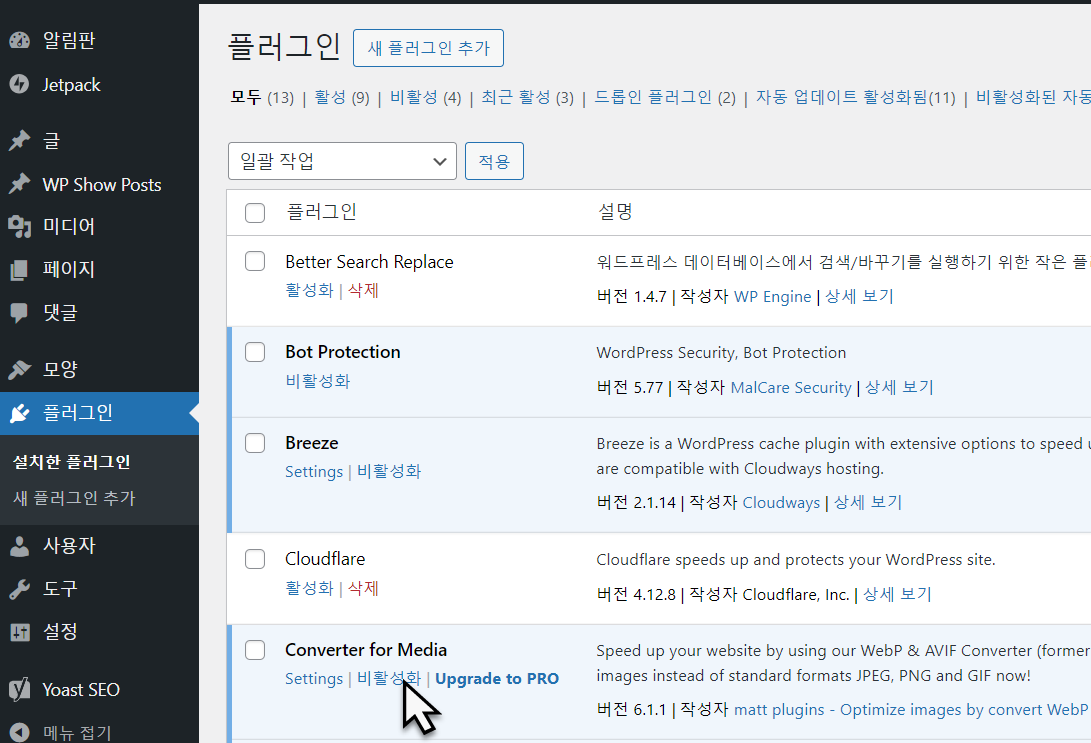Open the Jetpack menu label

pyautogui.click(x=71, y=85)
